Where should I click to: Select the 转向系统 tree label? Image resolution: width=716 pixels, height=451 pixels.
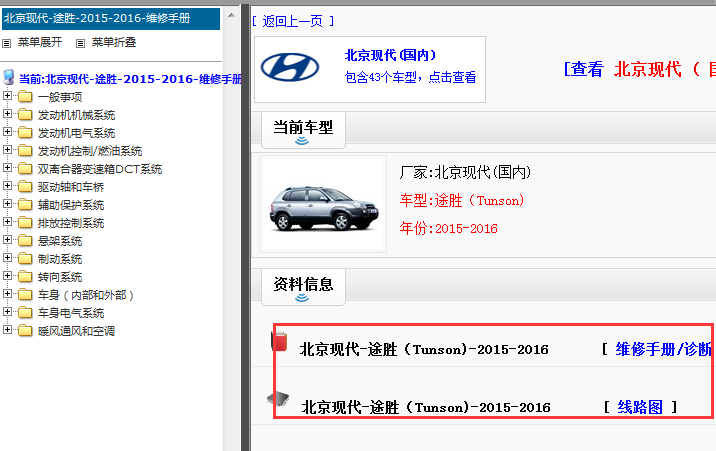pos(60,277)
